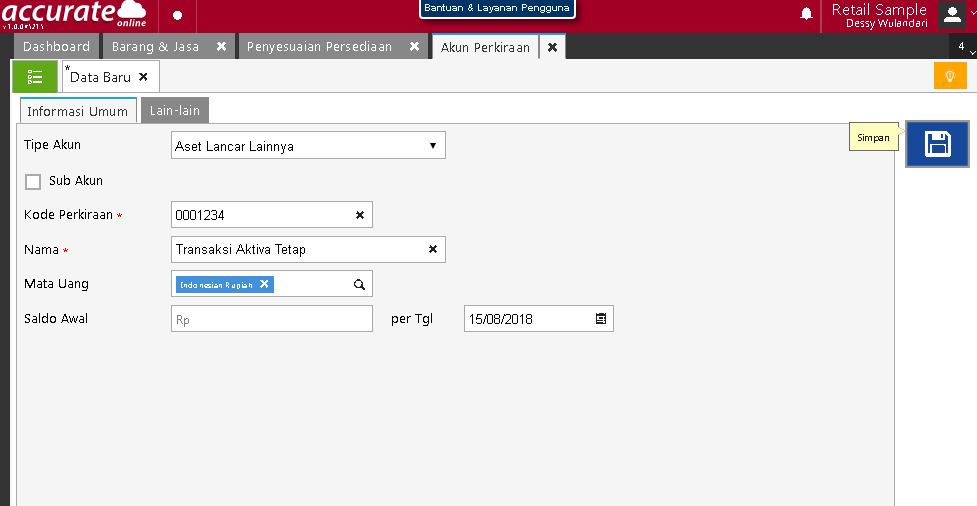Expand the Tipe Akun dropdown
The height and width of the screenshot is (506, 977).
coord(432,146)
